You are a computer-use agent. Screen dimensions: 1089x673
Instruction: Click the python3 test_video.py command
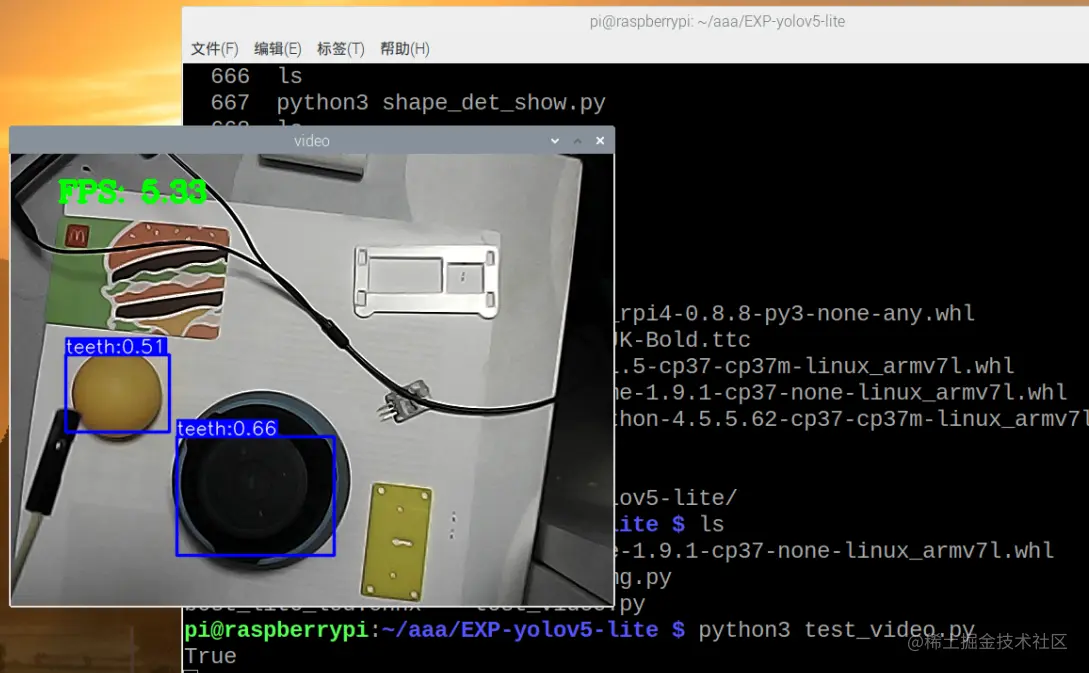[836, 630]
